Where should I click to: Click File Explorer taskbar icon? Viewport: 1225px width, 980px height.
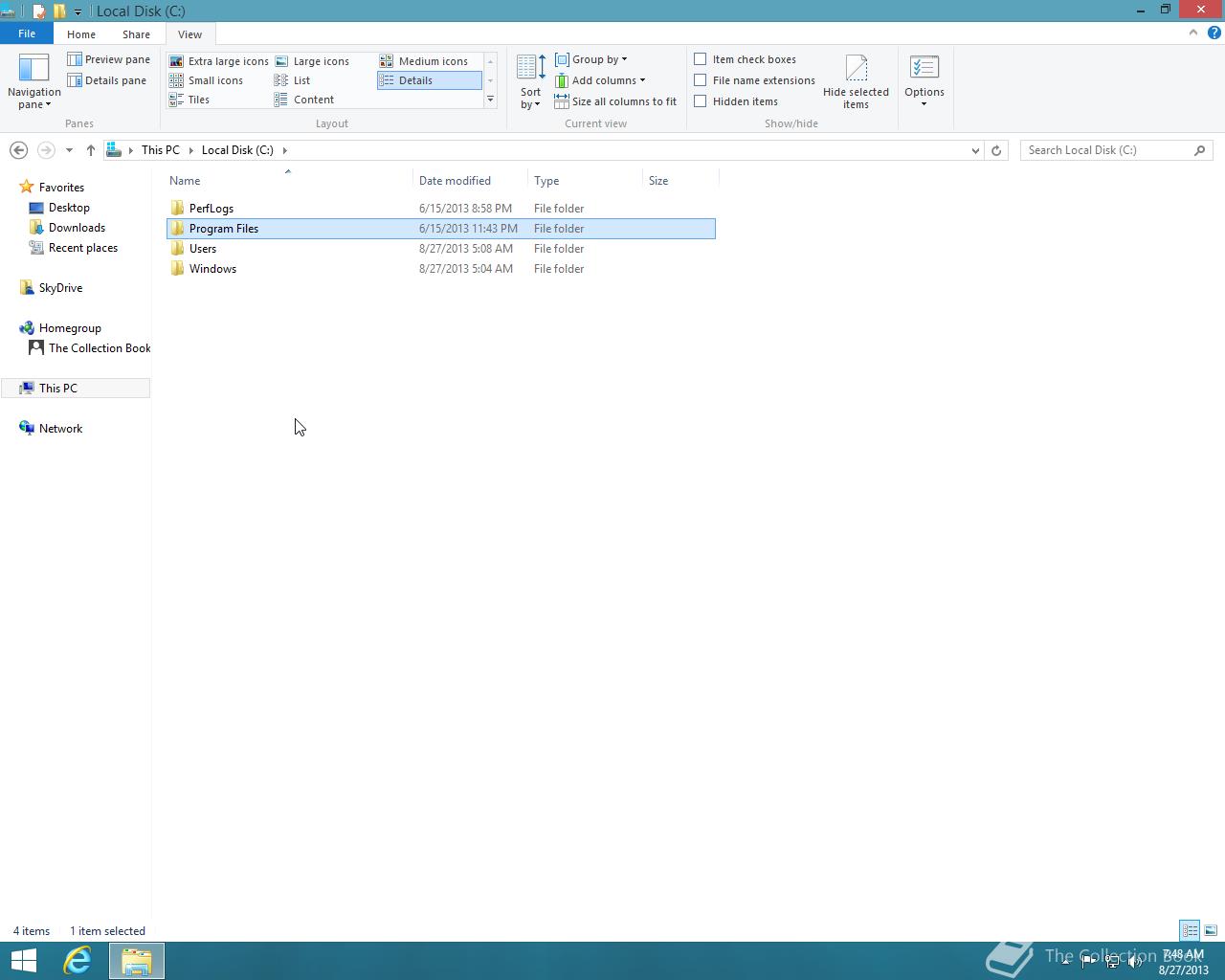[x=136, y=961]
